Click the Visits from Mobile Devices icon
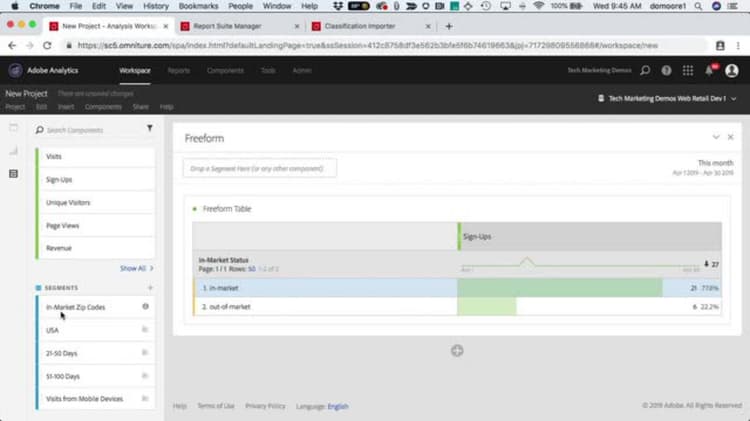This screenshot has width=750, height=421. pyautogui.click(x=145, y=399)
